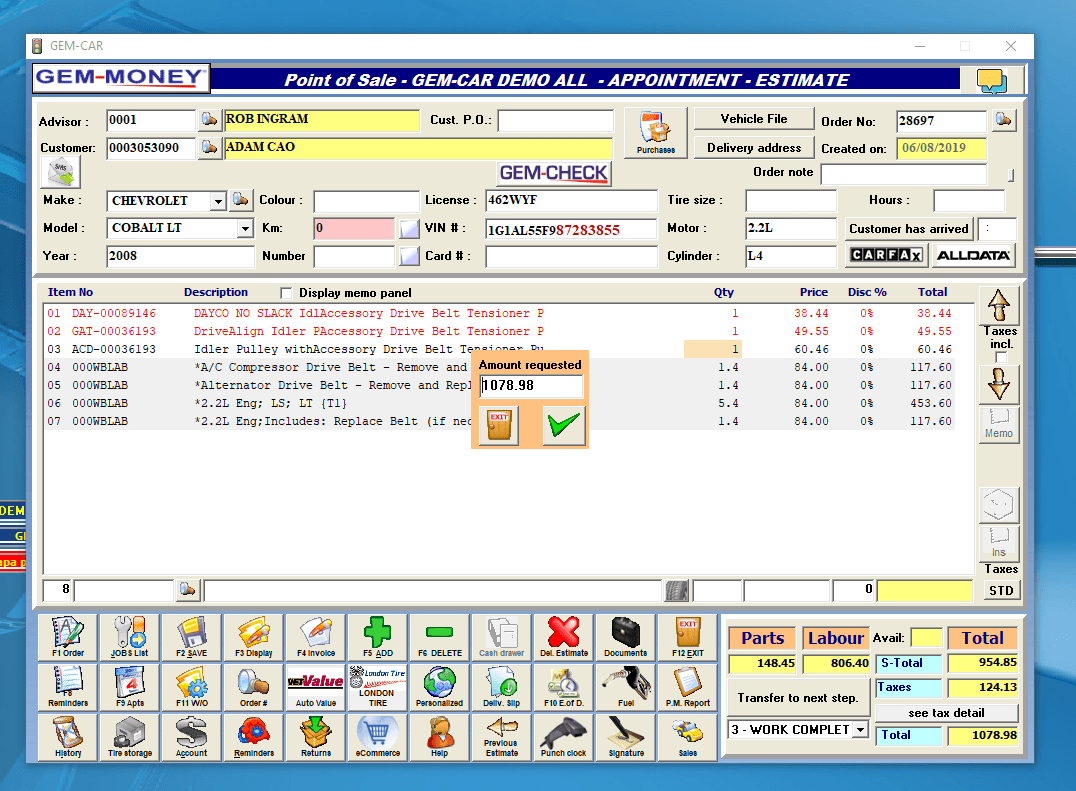
Task: Expand the Model dropdown (COBALT LT)
Action: pos(246,228)
